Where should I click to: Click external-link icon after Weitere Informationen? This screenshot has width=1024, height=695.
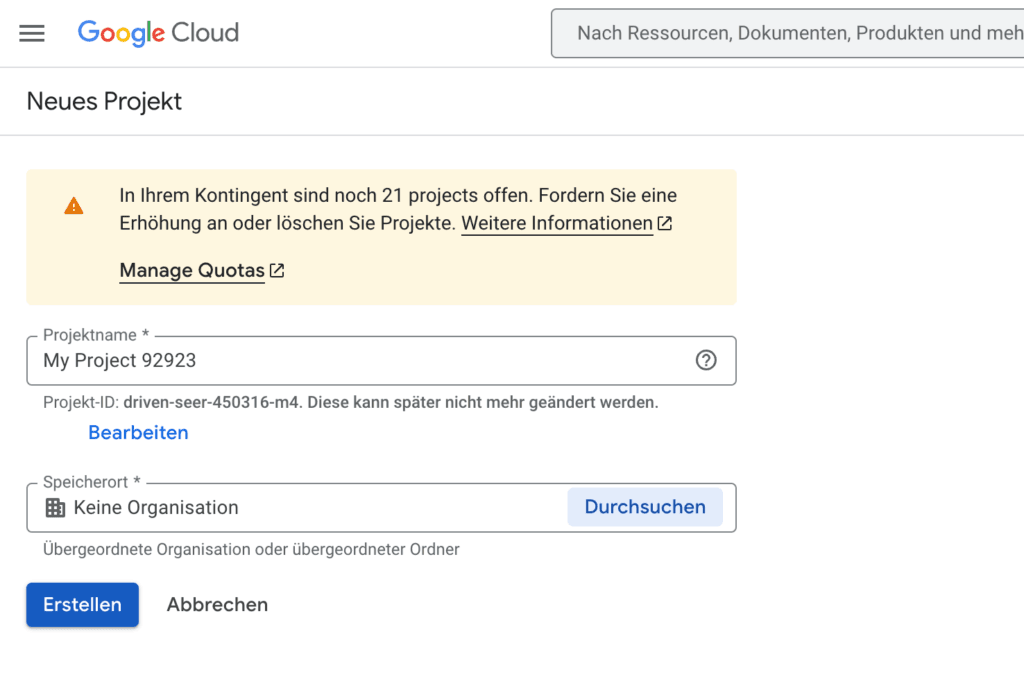665,223
